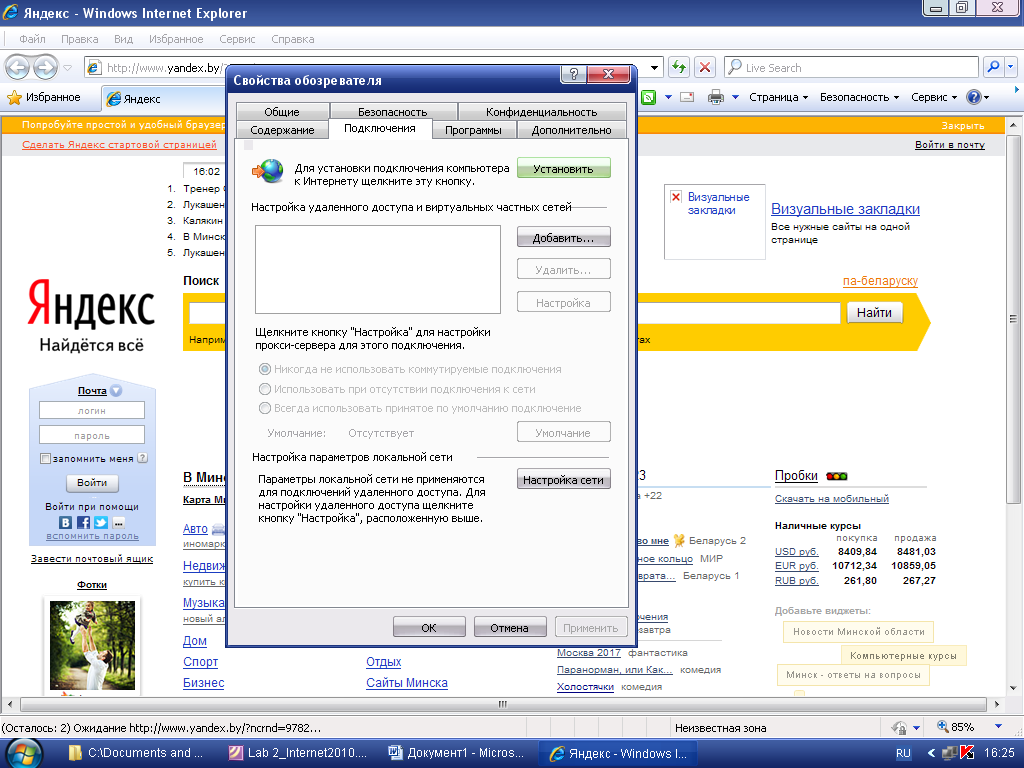Expand the printer options dropdown arrow

coord(735,97)
